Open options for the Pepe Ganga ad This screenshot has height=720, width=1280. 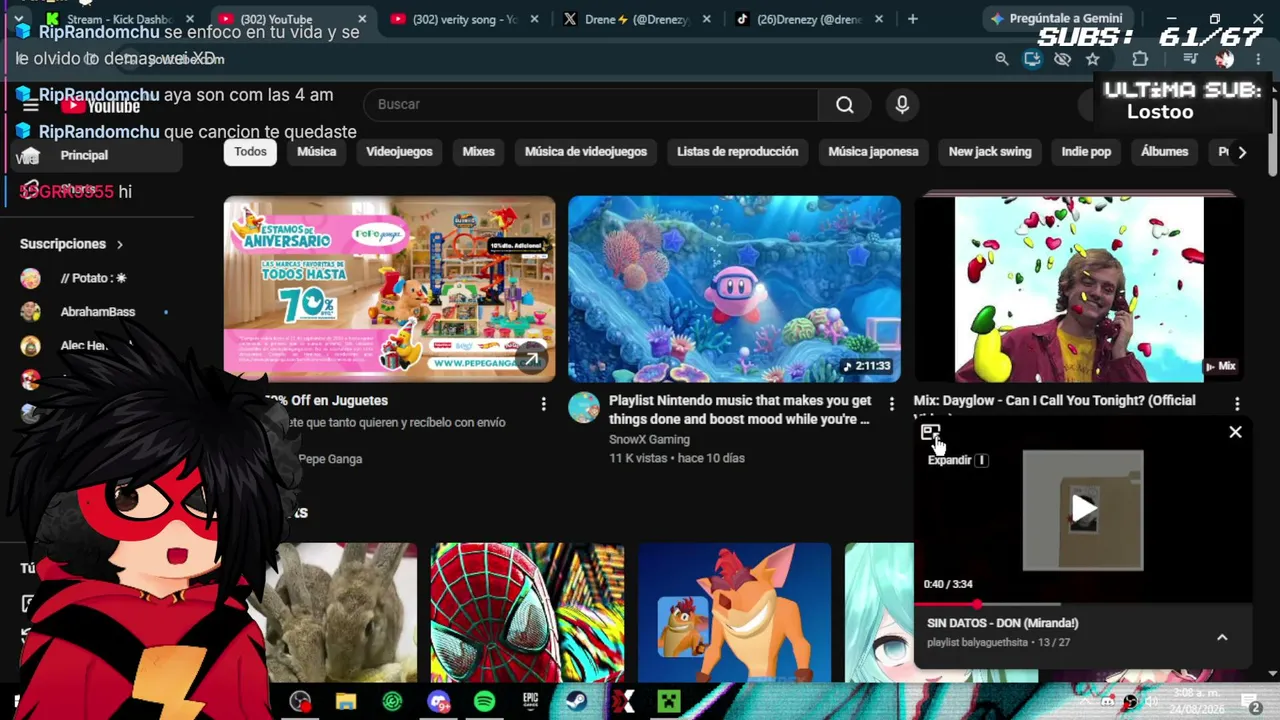click(543, 403)
